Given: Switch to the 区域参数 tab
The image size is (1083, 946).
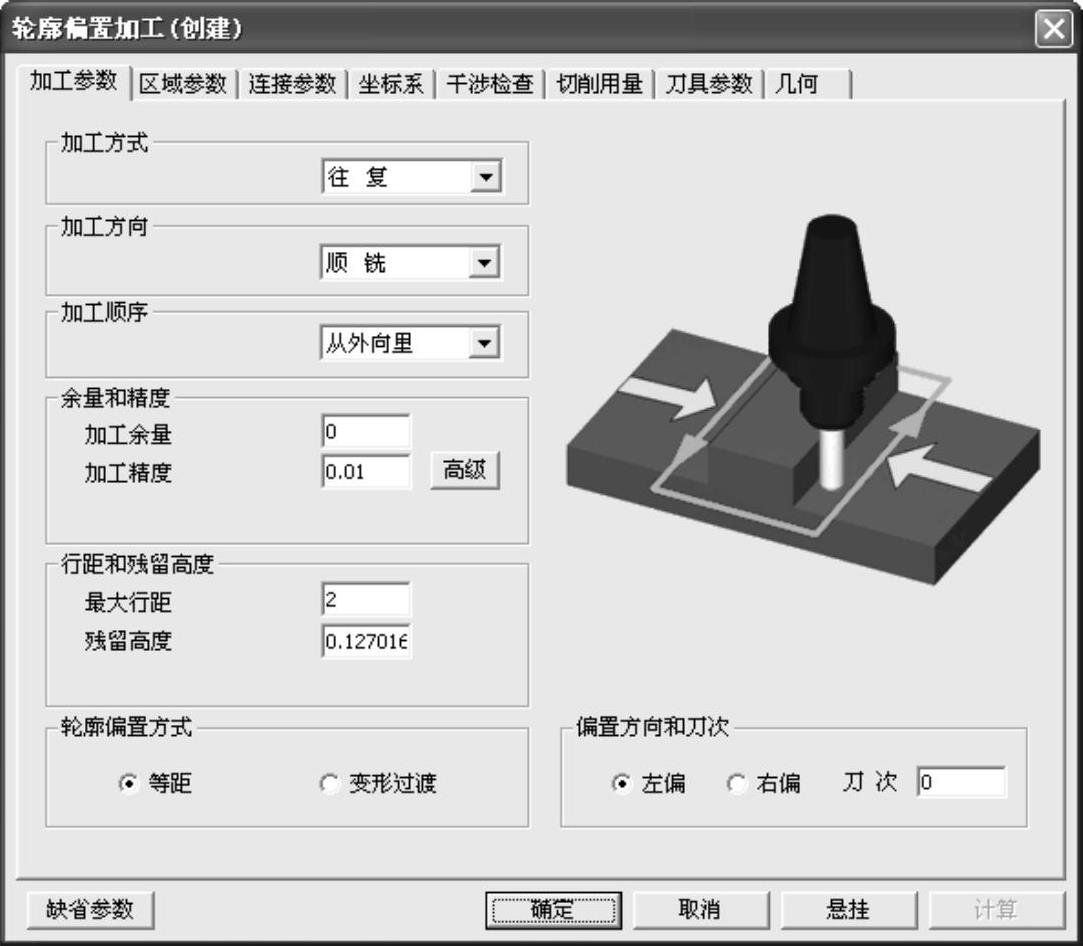Looking at the screenshot, I should (183, 84).
